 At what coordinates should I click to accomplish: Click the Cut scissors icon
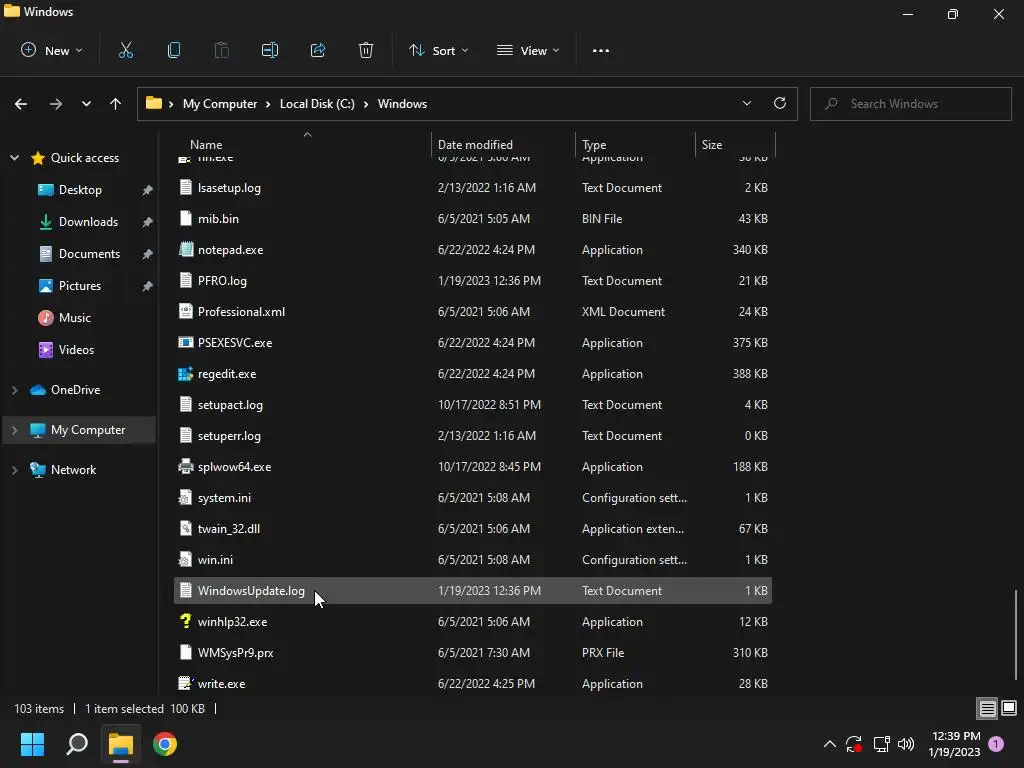[x=125, y=50]
